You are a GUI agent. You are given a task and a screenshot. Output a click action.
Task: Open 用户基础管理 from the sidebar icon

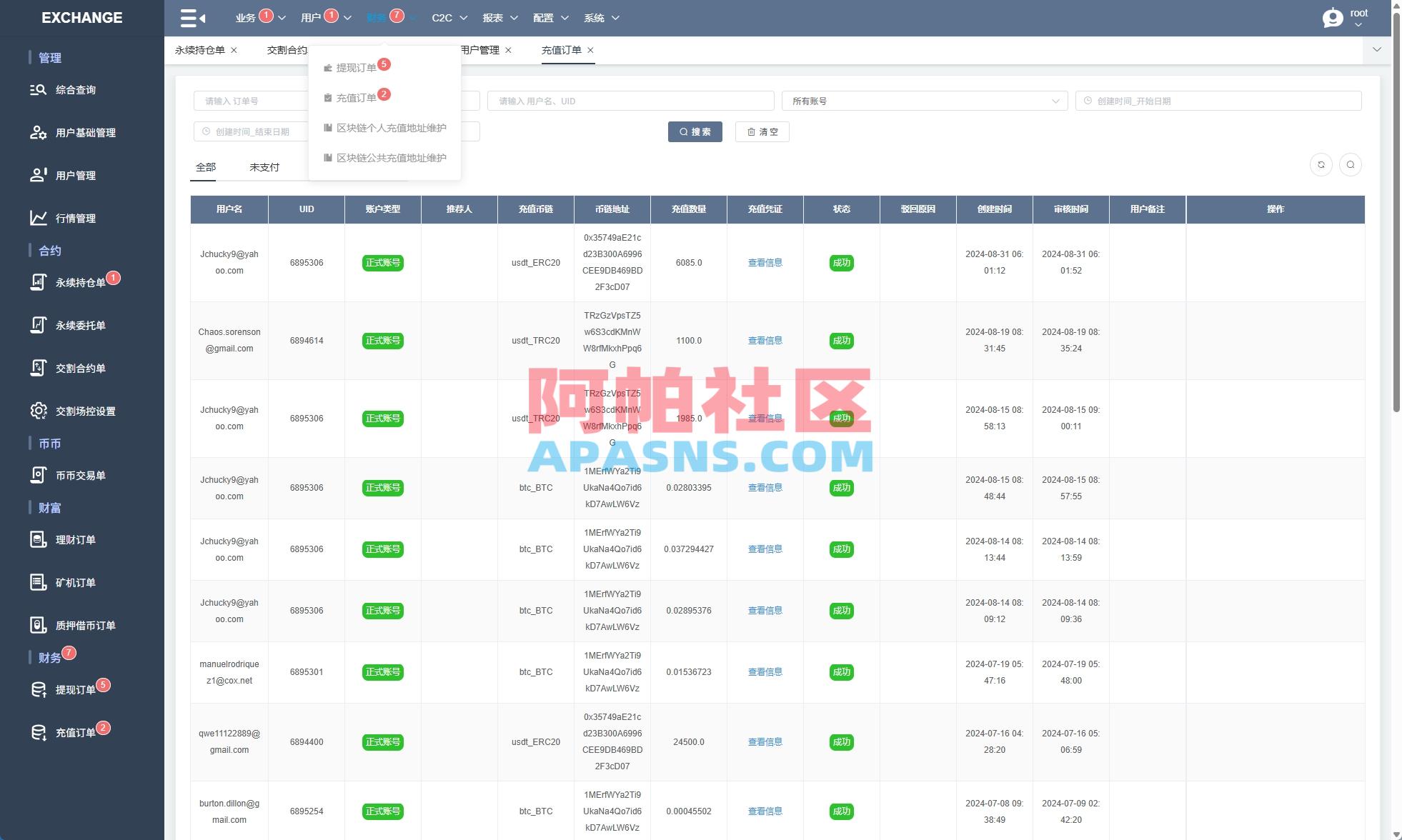tap(39, 132)
